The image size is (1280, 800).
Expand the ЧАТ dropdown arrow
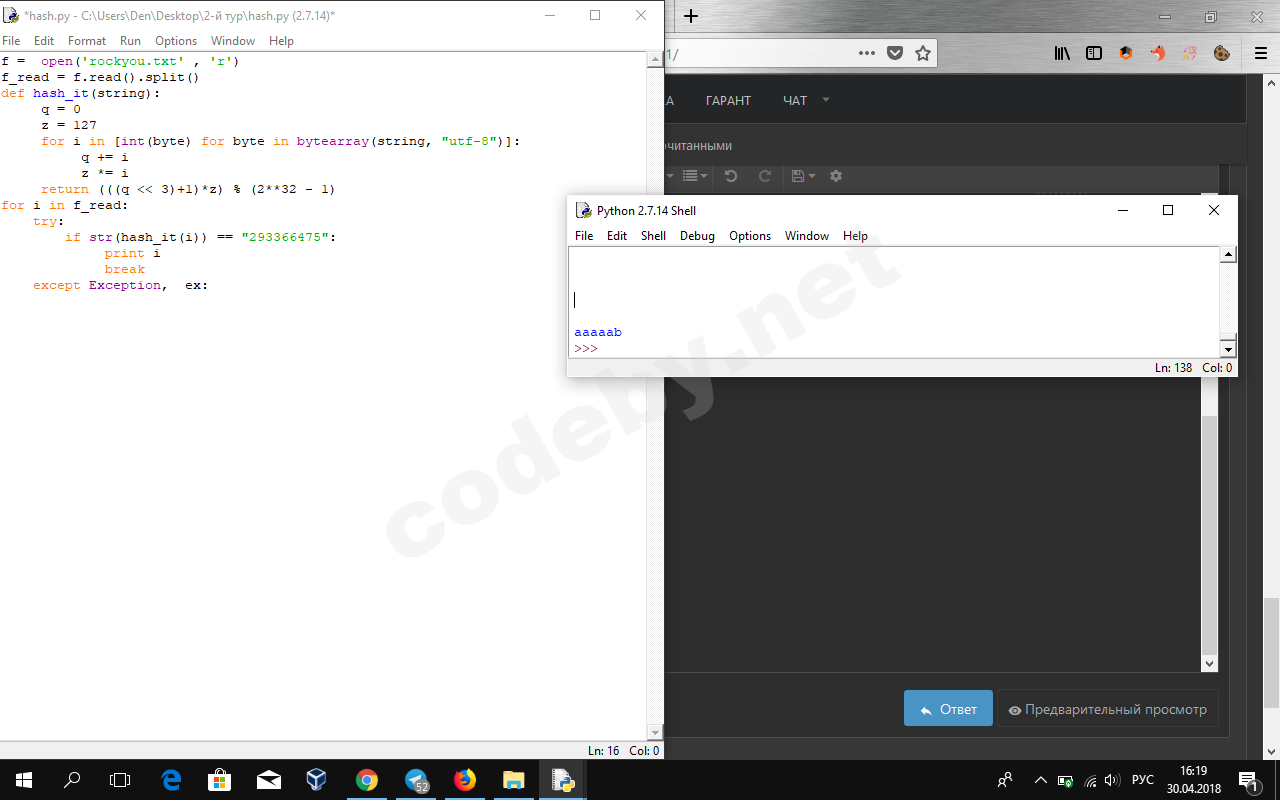point(826,99)
